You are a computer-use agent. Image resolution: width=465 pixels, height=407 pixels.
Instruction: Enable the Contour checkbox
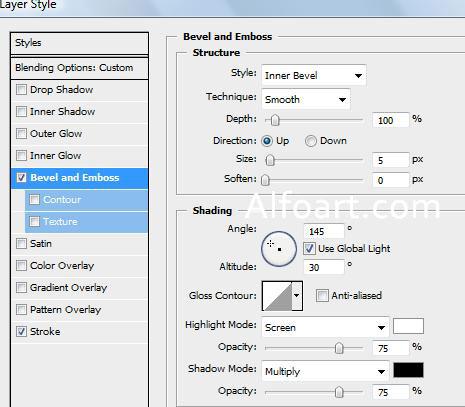click(x=34, y=200)
